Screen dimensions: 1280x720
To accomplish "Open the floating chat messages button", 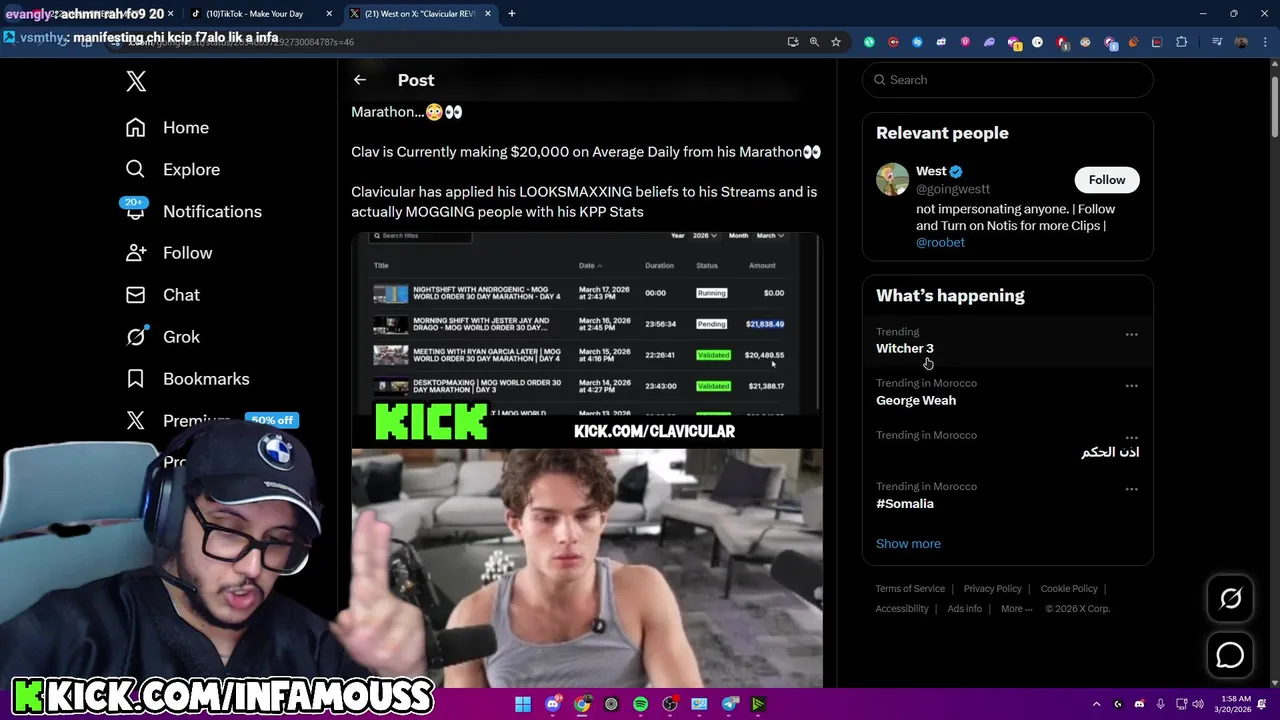I will point(1230,655).
